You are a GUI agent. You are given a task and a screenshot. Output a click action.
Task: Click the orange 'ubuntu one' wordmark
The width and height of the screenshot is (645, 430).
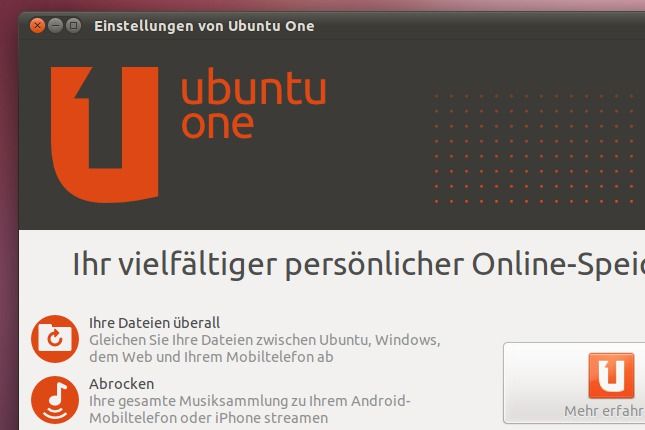tap(254, 103)
